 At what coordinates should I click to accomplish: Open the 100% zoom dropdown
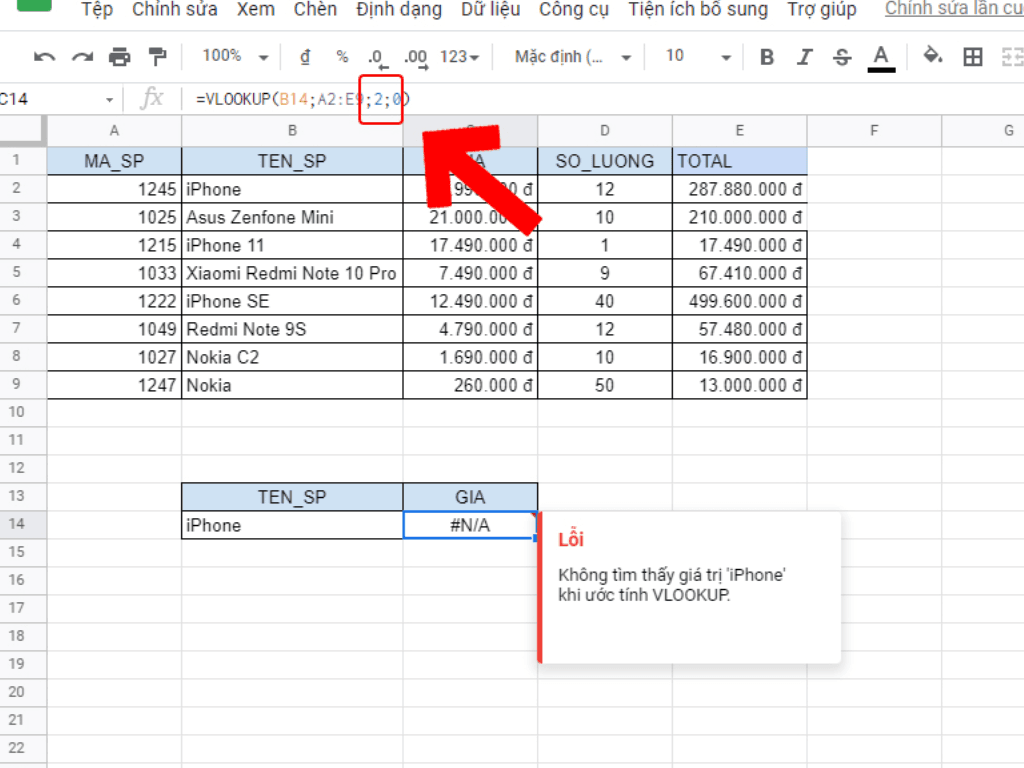pos(235,57)
